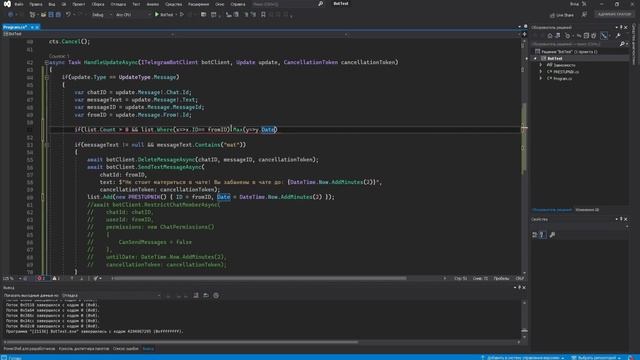Open the Вид menu
Viewport: 640px width, 360px height.
pyautogui.click(x=51, y=4)
